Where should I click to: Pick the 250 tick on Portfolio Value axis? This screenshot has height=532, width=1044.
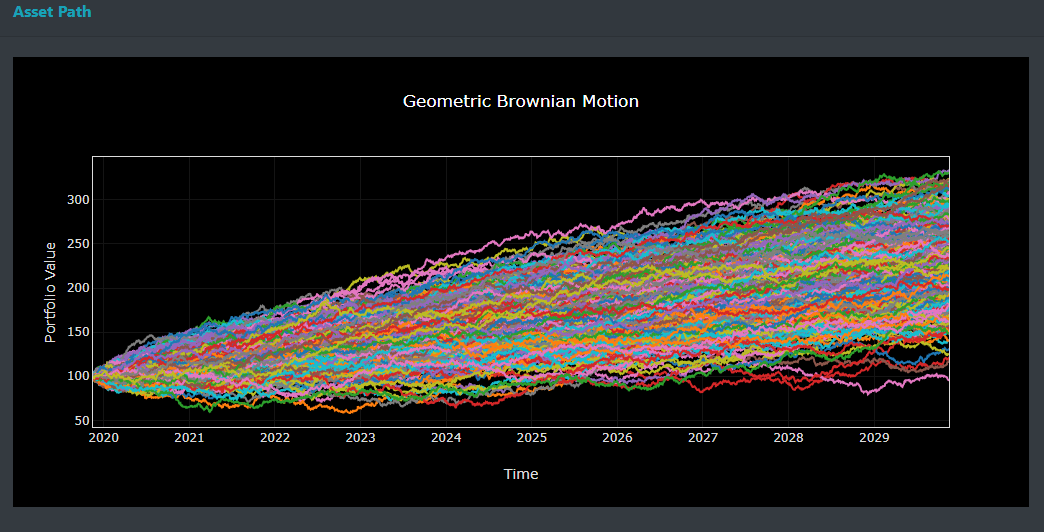point(78,244)
